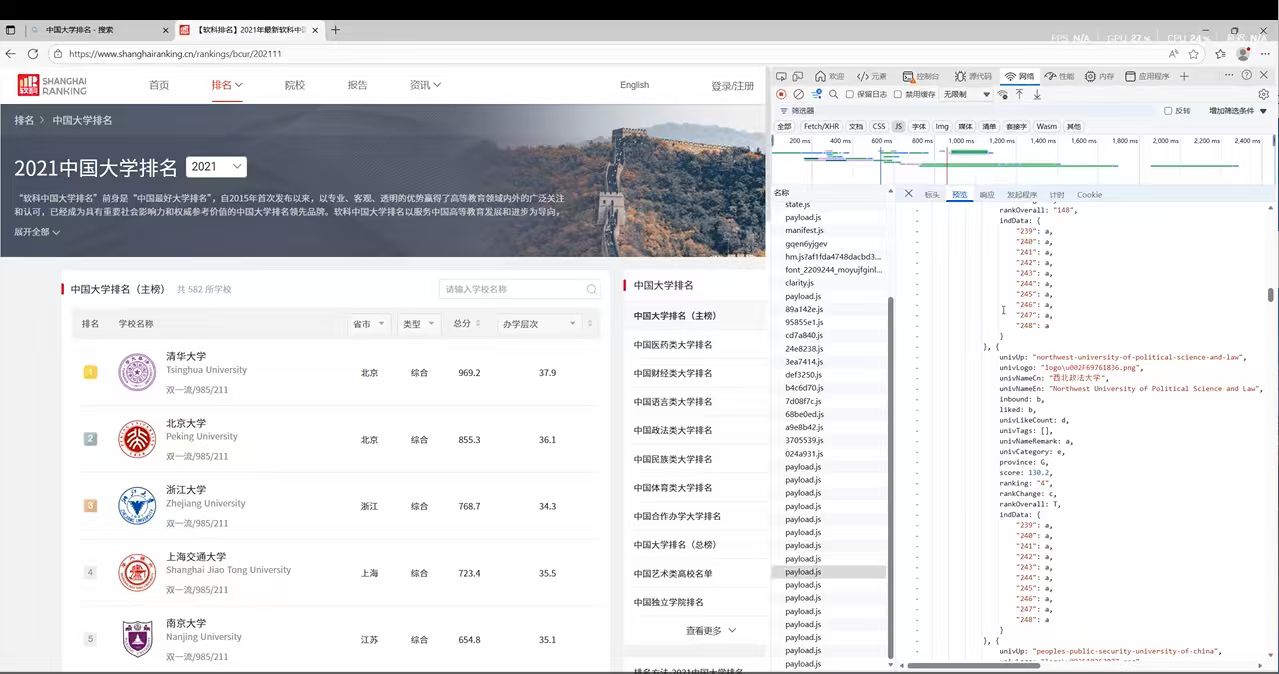The height and width of the screenshot is (674, 1279).
Task: Open the browser profile avatar
Action: 1244,54
